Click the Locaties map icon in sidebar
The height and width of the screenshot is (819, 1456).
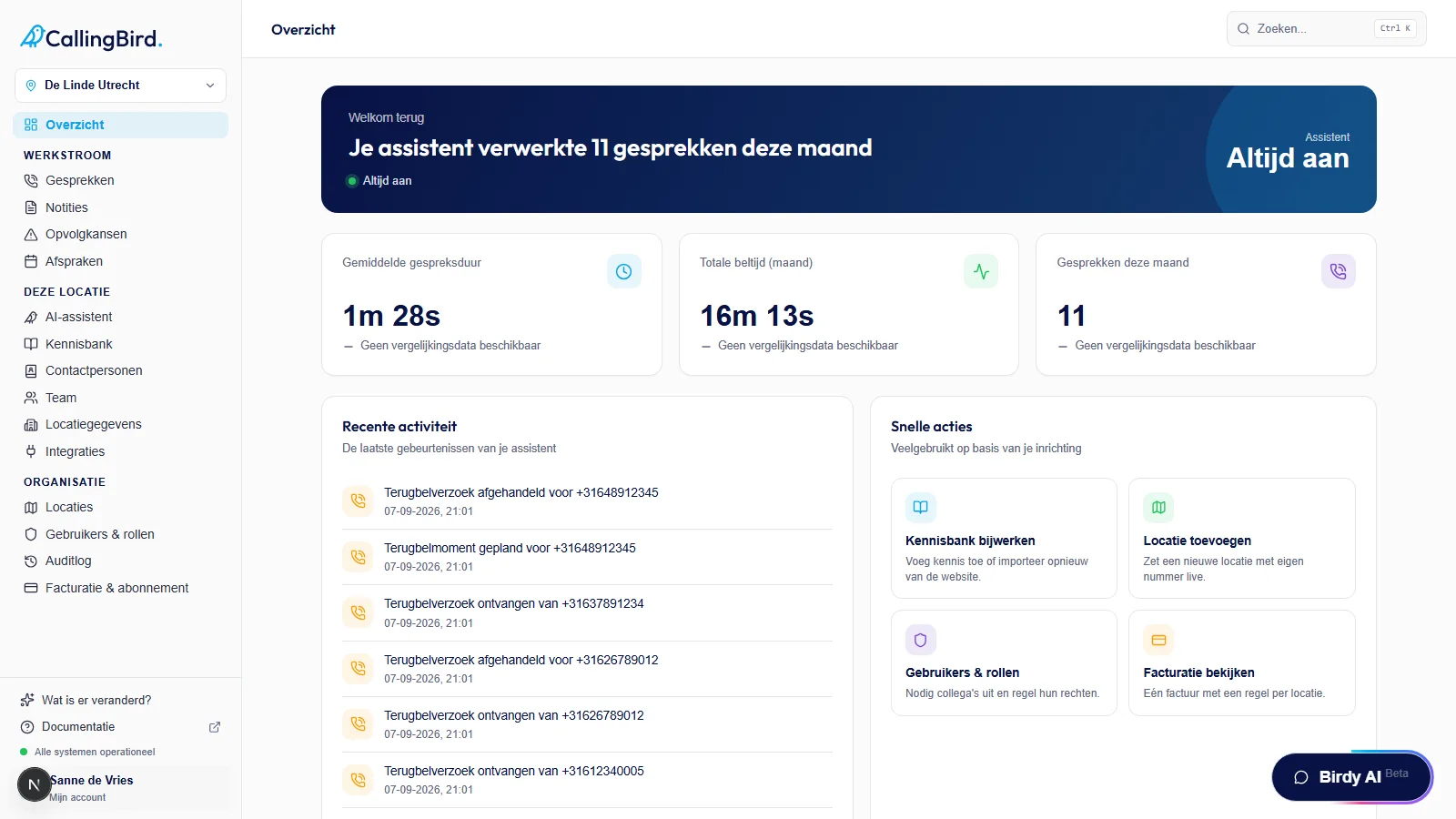point(31,507)
